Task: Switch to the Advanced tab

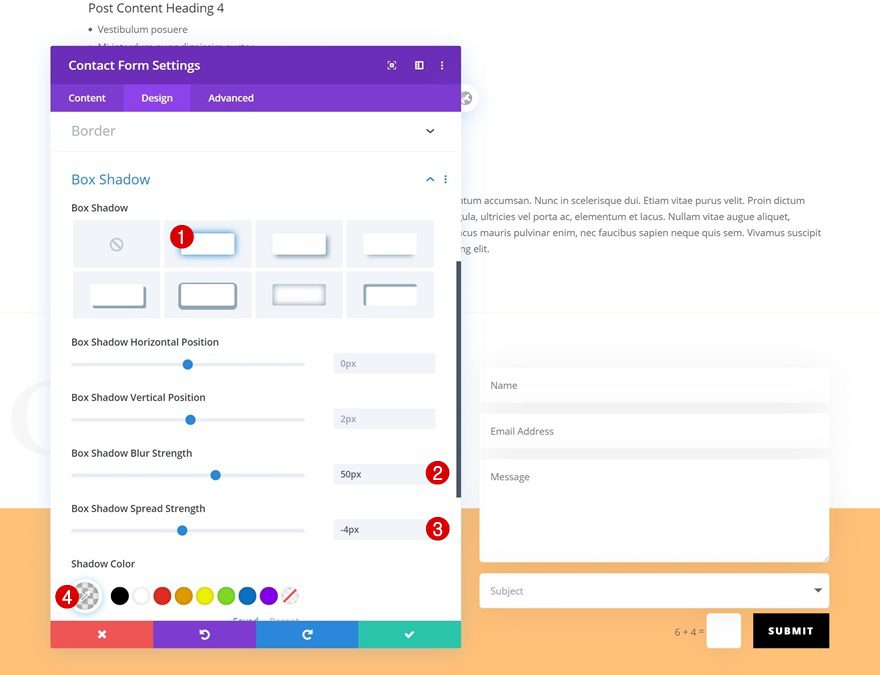Action: point(230,98)
